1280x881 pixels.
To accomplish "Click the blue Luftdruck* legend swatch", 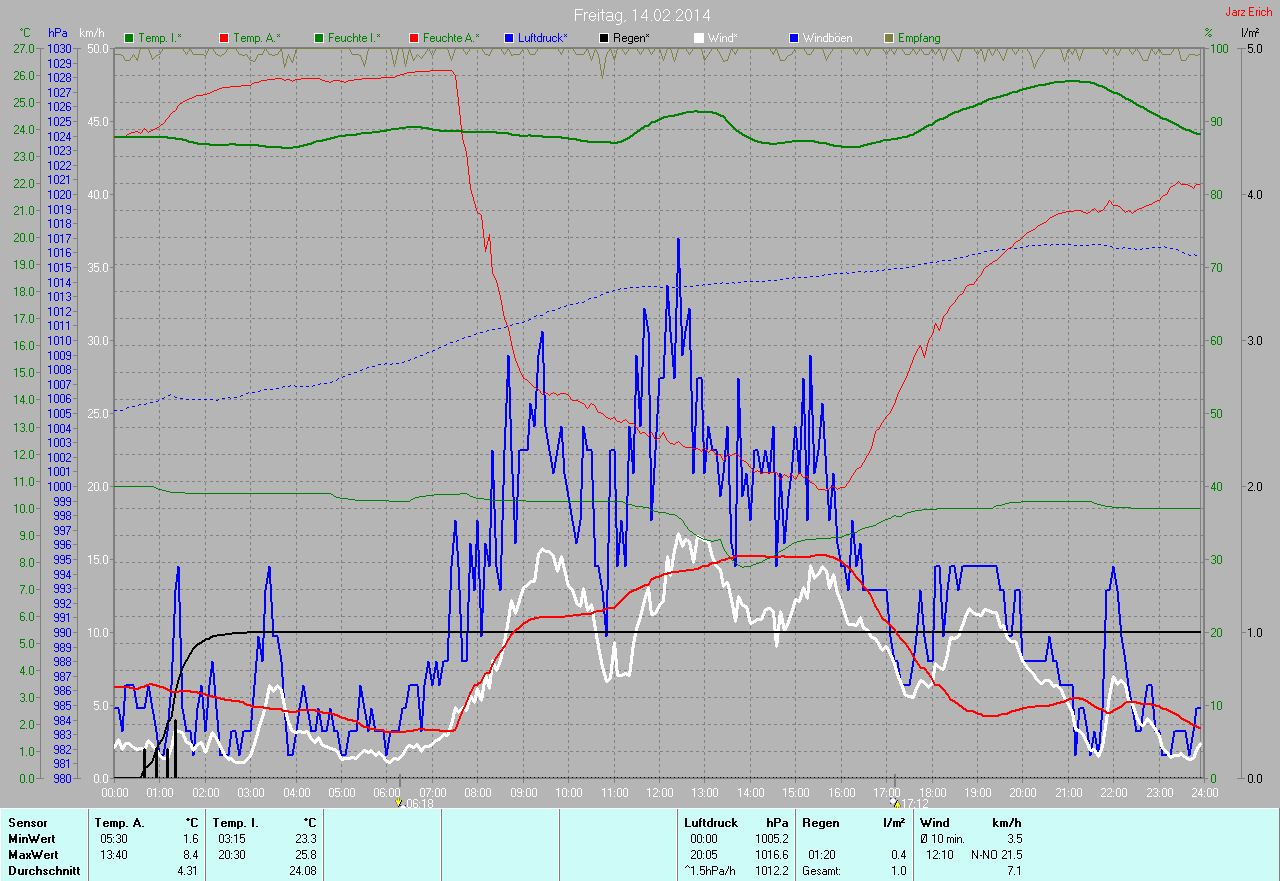I will pos(509,38).
